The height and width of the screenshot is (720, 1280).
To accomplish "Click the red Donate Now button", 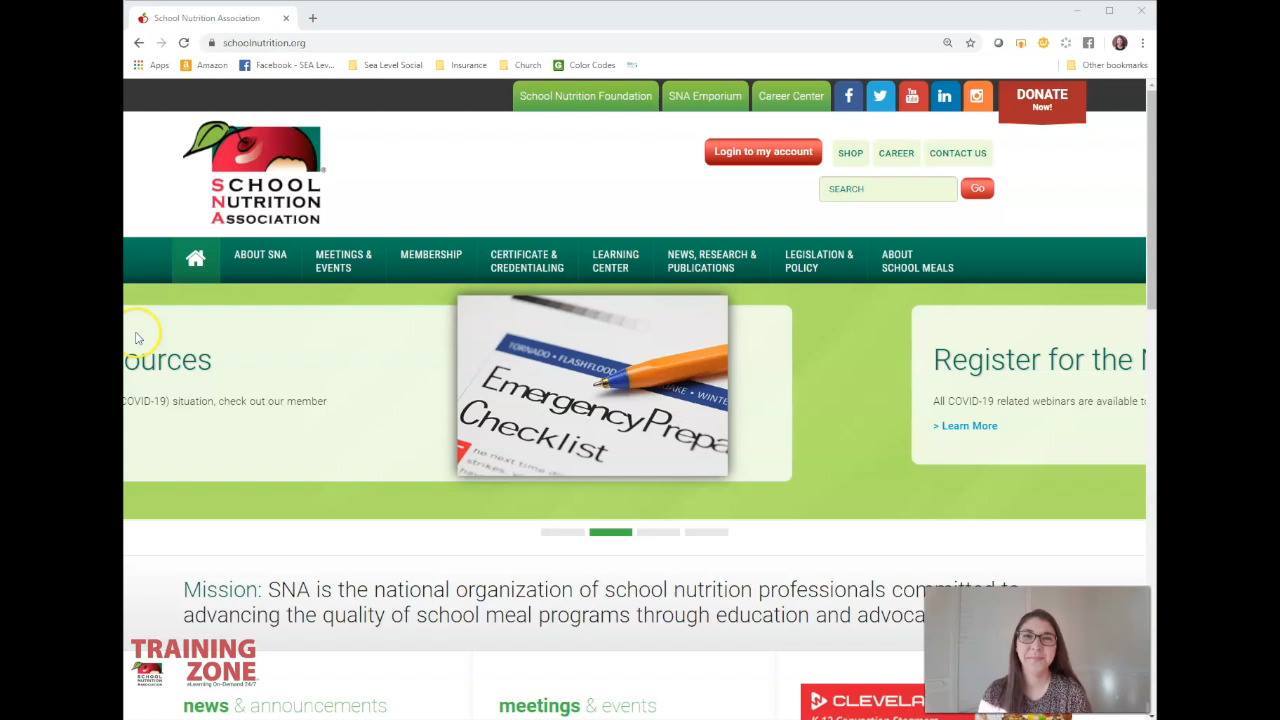I will click(x=1042, y=101).
